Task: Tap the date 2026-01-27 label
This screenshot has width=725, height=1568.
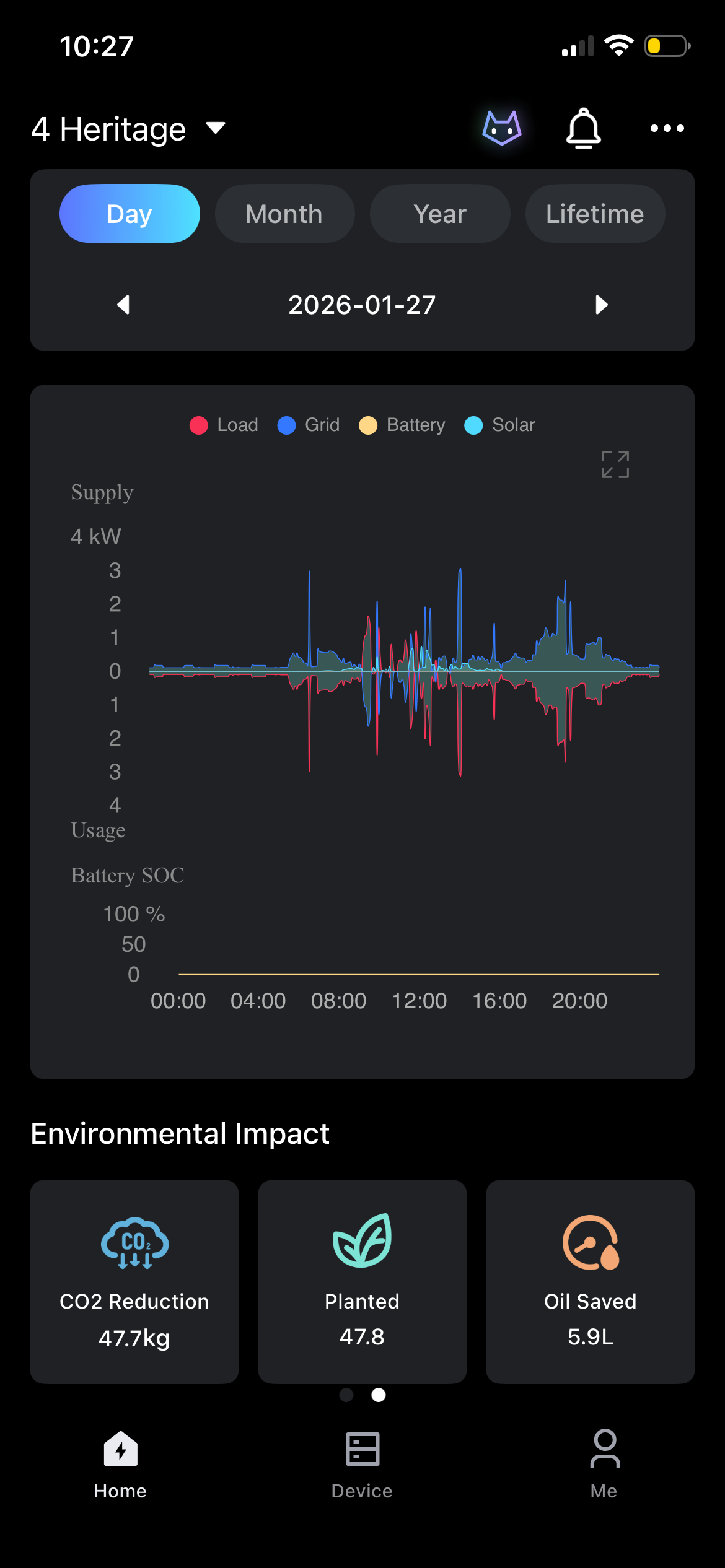Action: point(362,305)
